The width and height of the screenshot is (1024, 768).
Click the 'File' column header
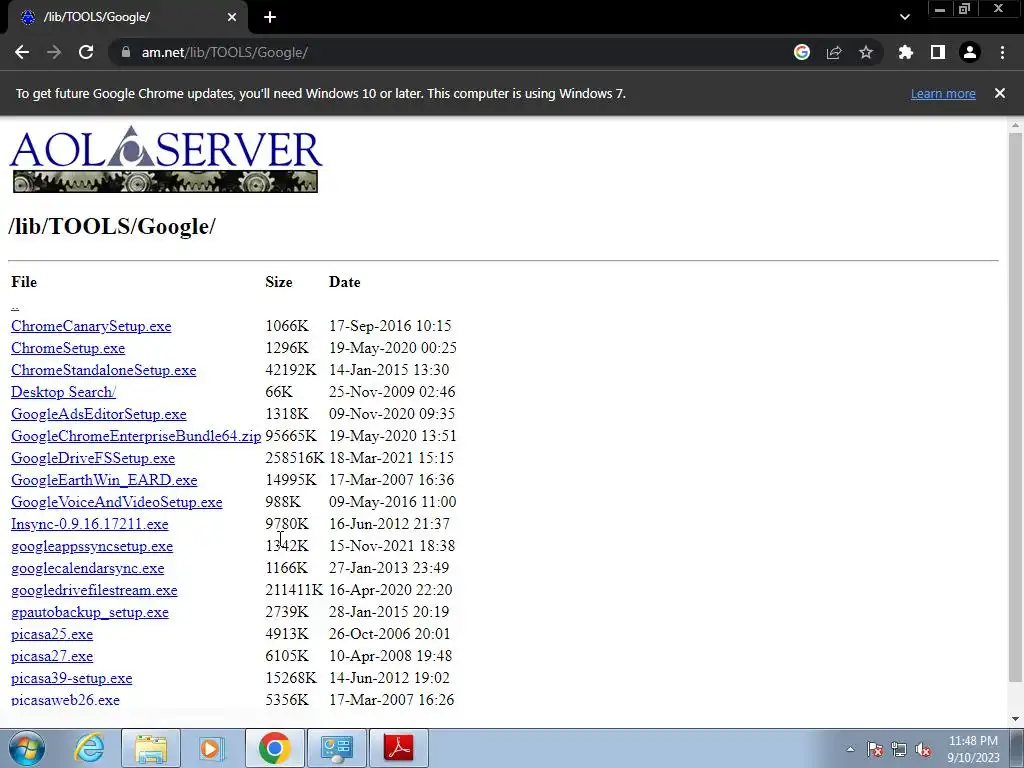(x=24, y=282)
